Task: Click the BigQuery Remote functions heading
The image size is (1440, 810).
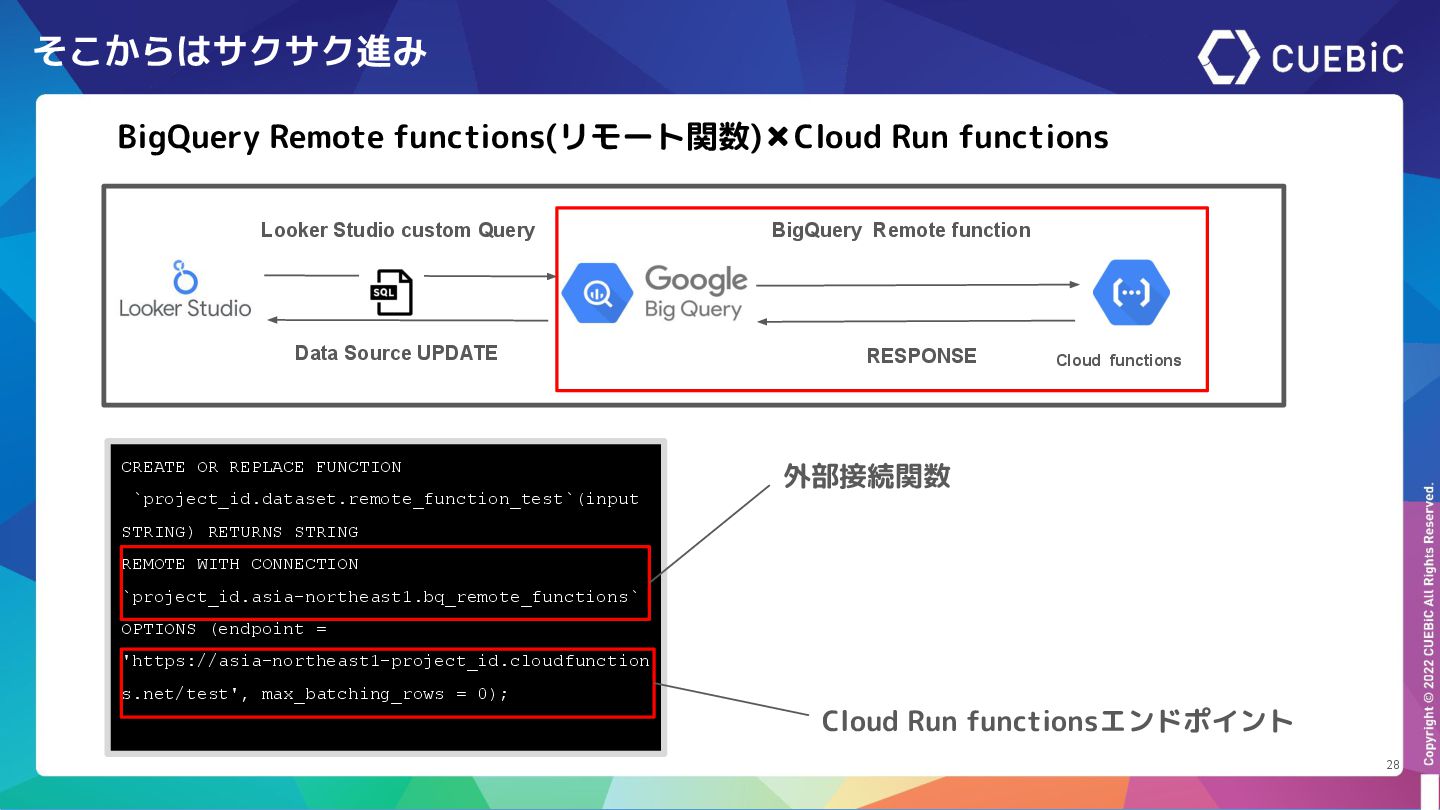Action: coord(613,137)
